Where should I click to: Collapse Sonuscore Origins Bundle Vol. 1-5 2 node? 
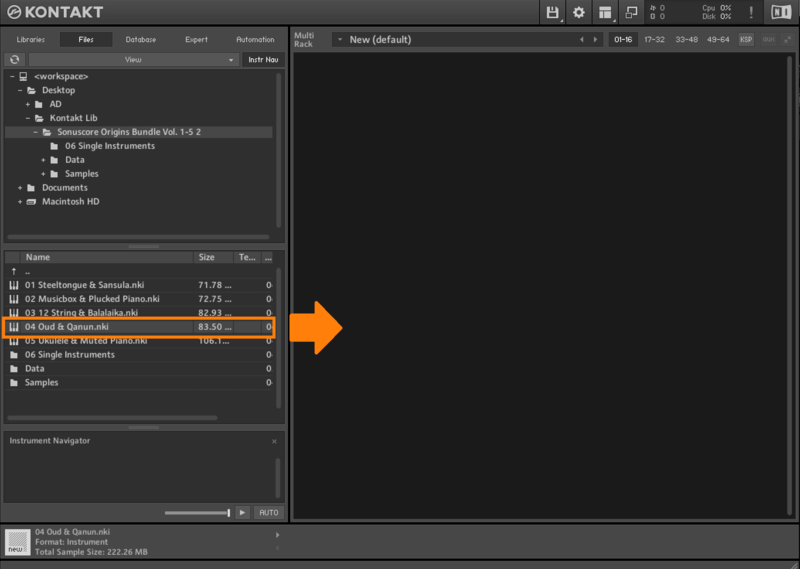pos(35,132)
